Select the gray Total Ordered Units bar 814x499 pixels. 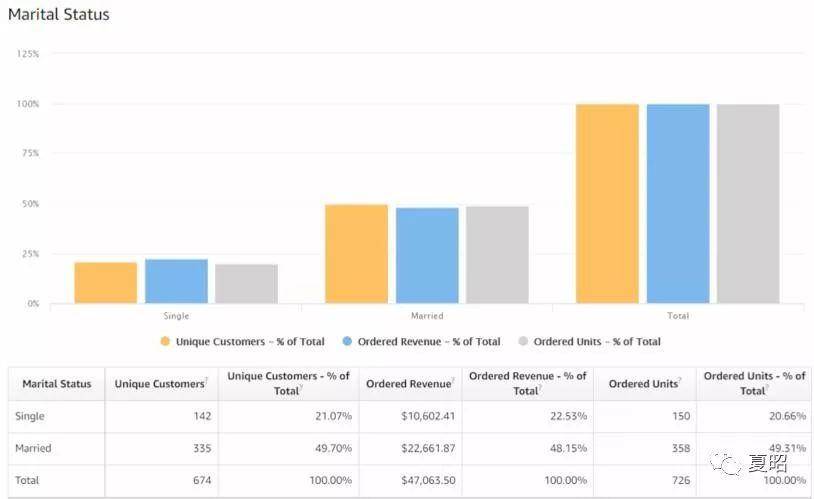748,204
